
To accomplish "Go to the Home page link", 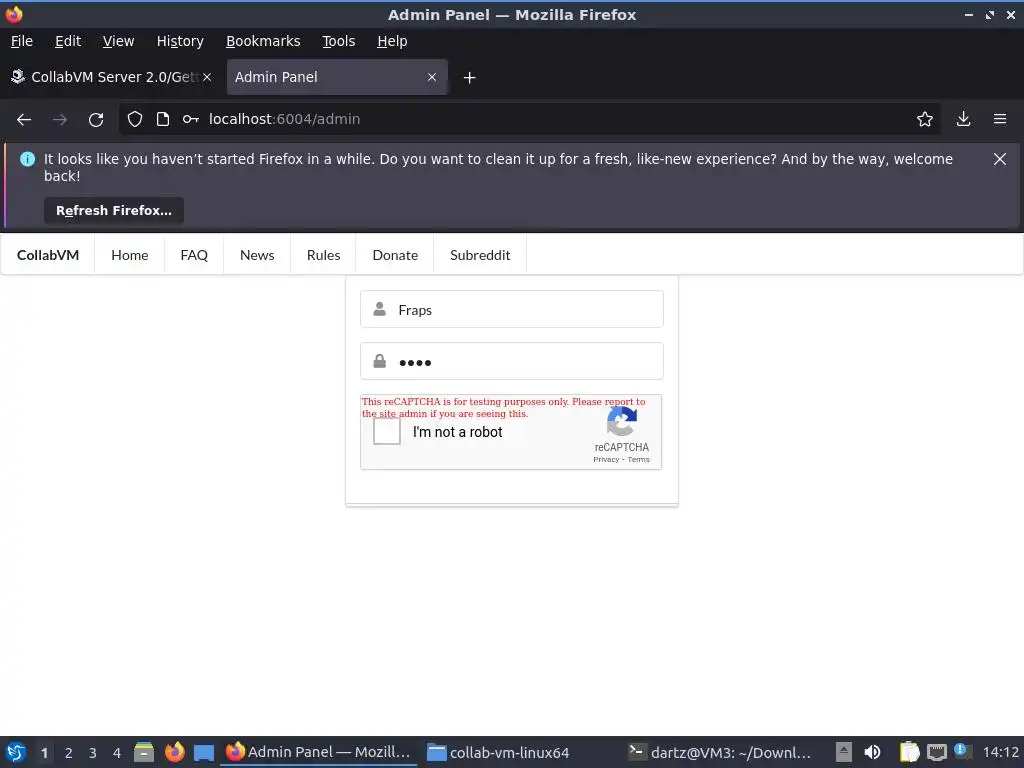I will (129, 255).
